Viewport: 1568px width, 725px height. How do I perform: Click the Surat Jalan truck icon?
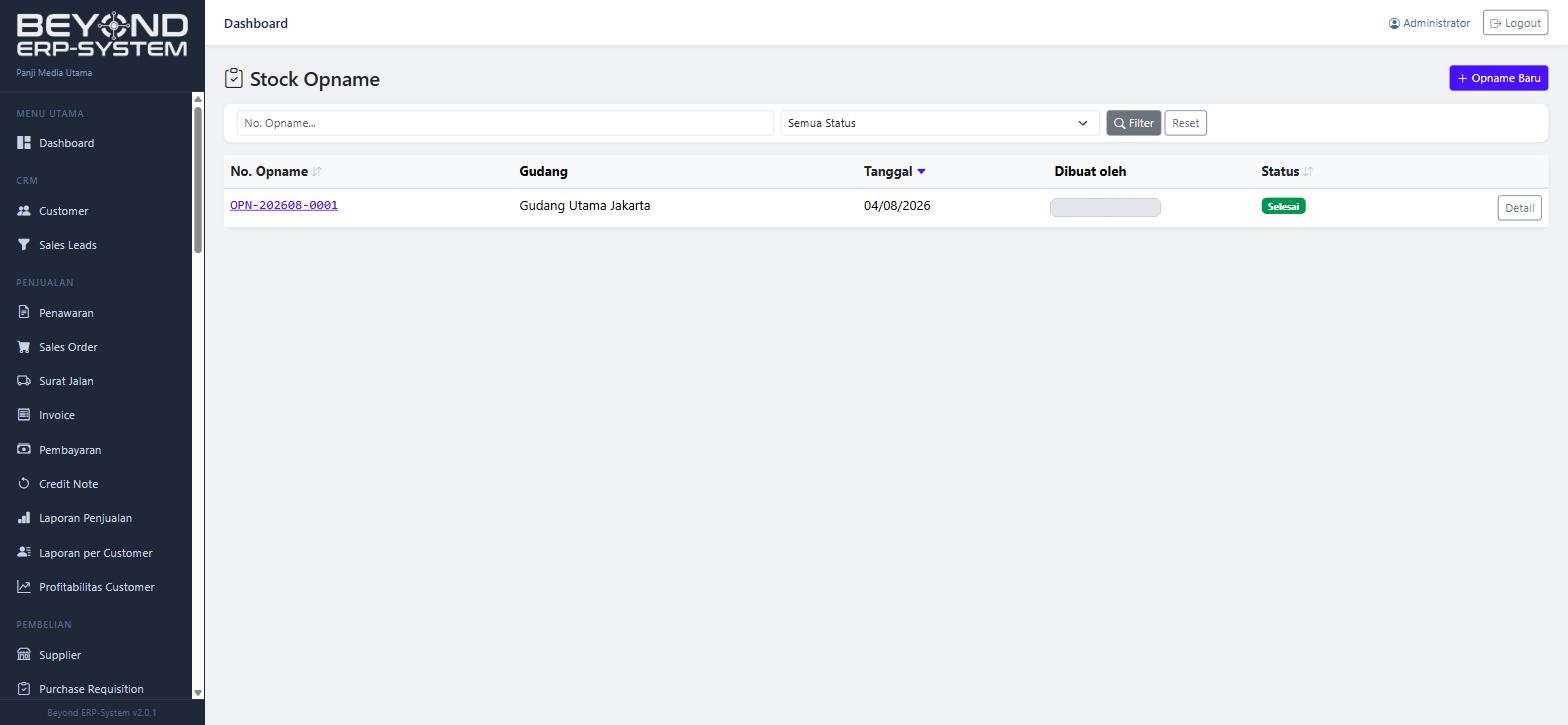24,381
